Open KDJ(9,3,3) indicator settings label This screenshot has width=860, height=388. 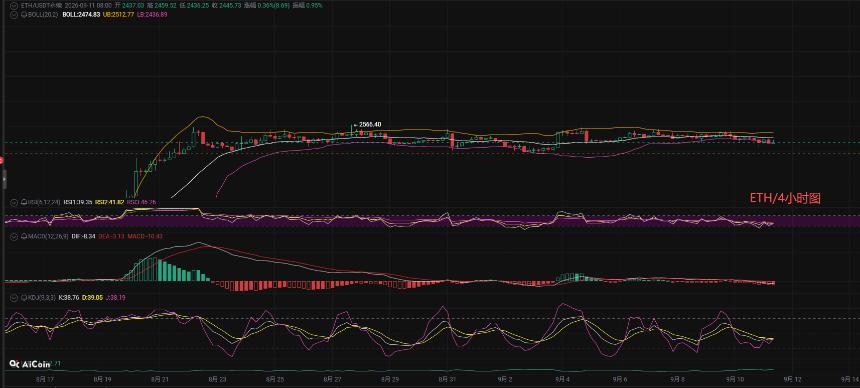[41, 297]
